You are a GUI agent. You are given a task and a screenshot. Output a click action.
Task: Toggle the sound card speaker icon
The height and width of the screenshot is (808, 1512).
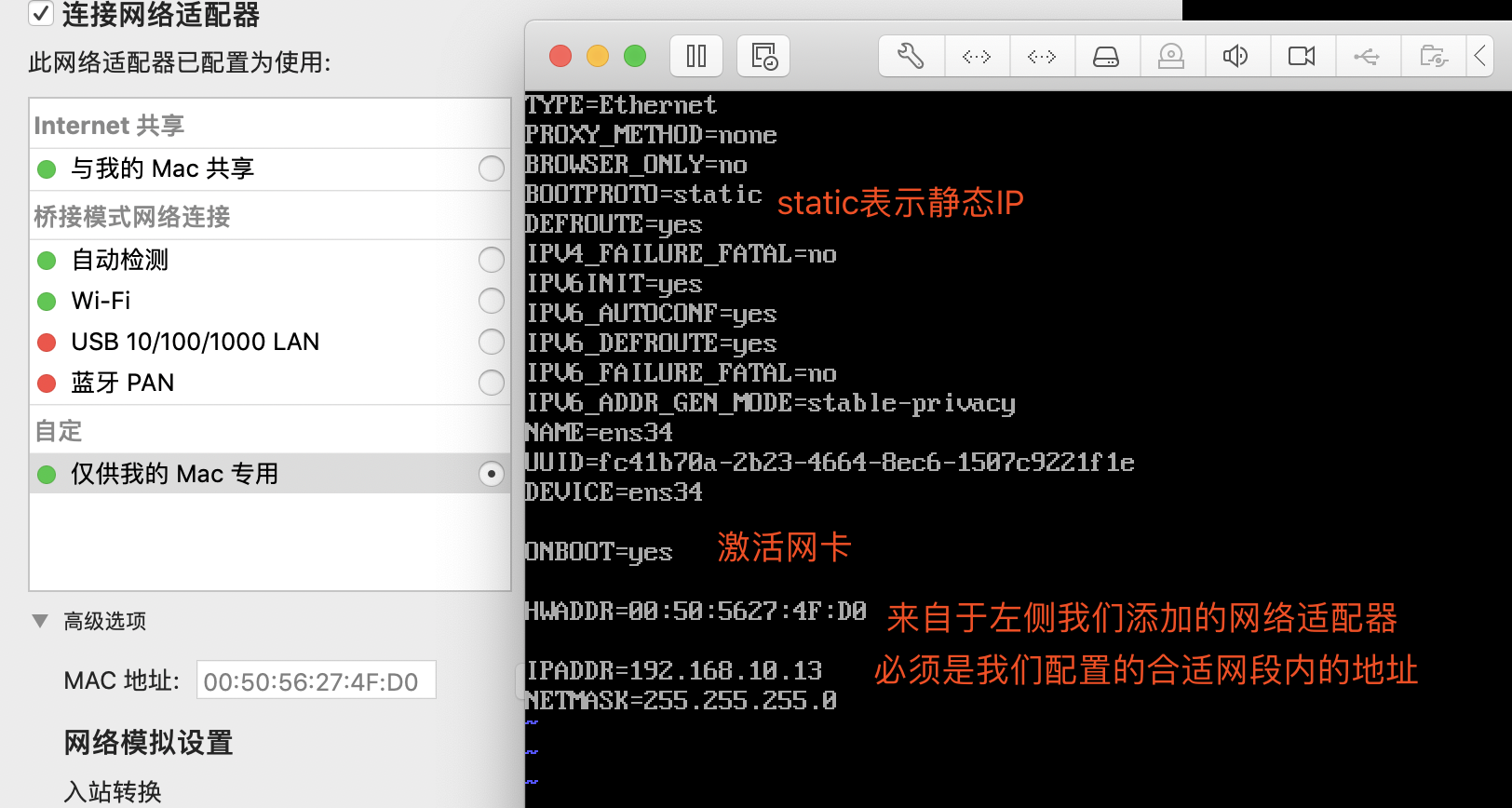[x=1236, y=56]
